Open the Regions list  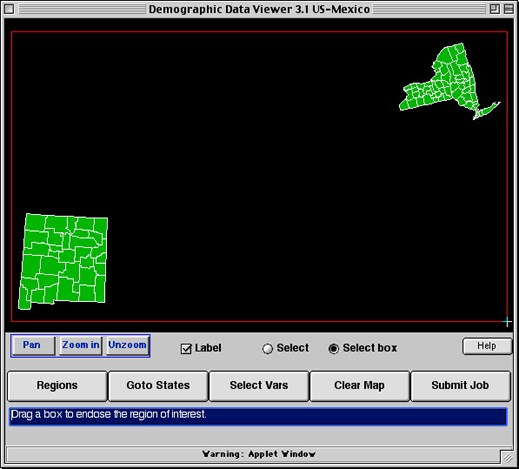pyautogui.click(x=57, y=386)
